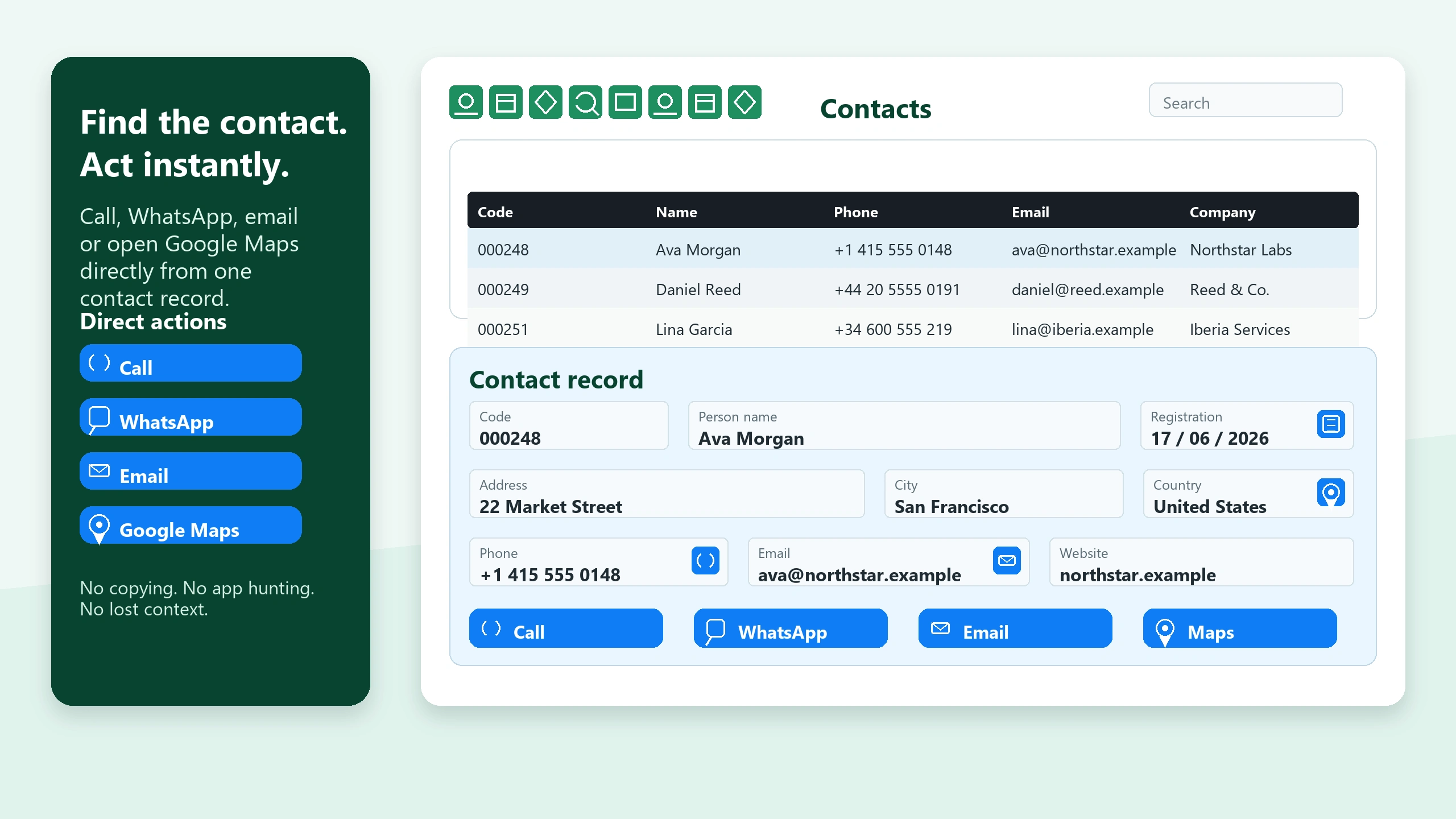Click the Contact record heading
The height and width of the screenshot is (819, 1456).
pos(556,379)
